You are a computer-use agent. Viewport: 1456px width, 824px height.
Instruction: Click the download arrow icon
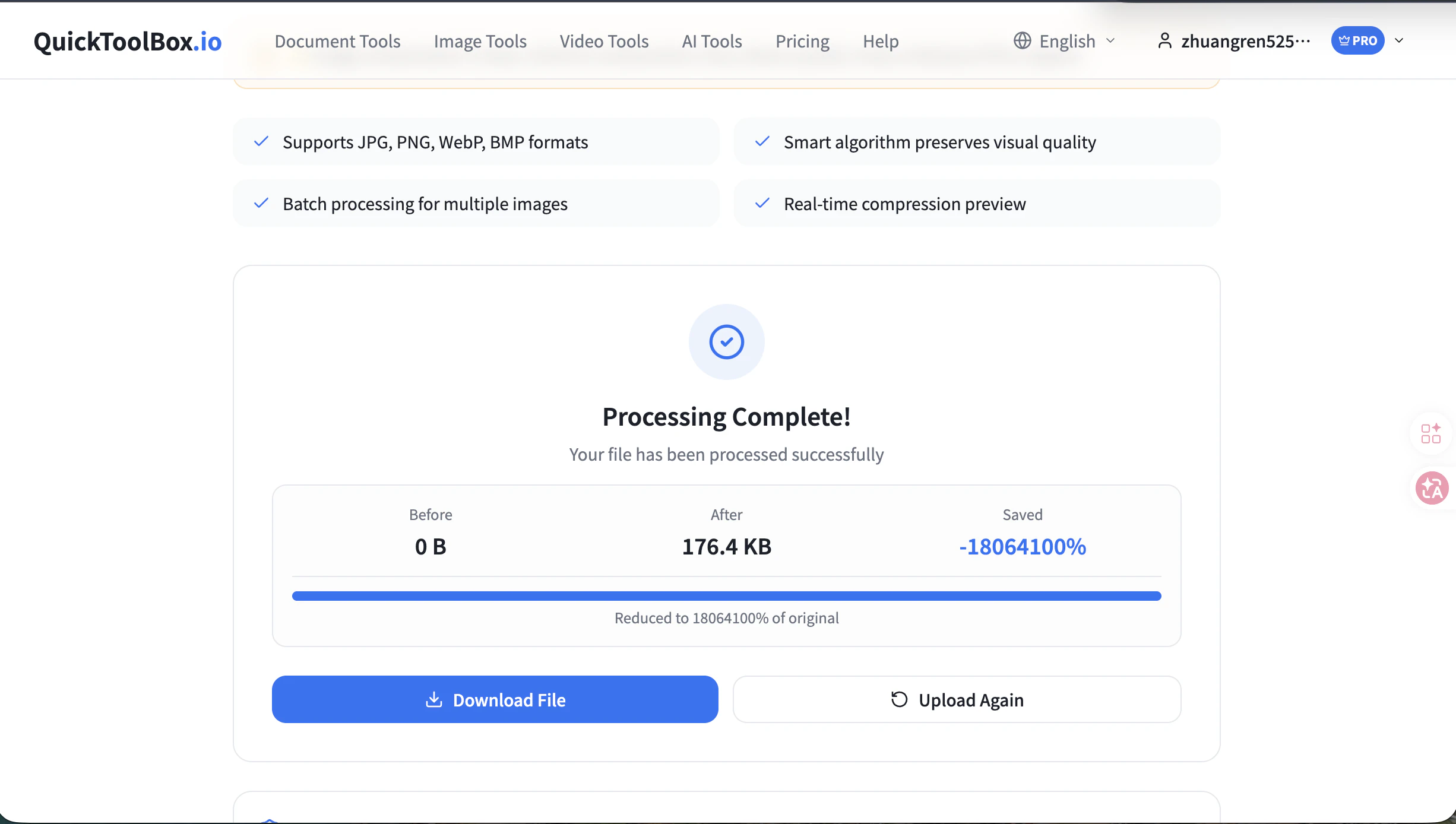[434, 699]
